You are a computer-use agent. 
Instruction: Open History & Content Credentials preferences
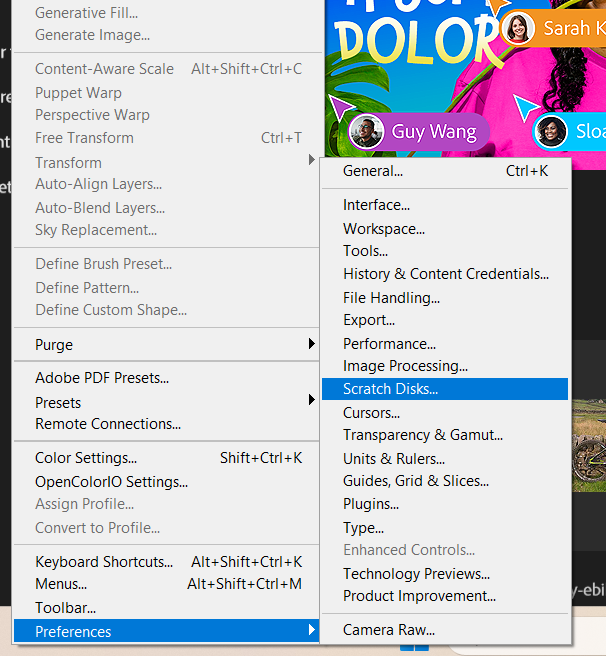(x=444, y=274)
